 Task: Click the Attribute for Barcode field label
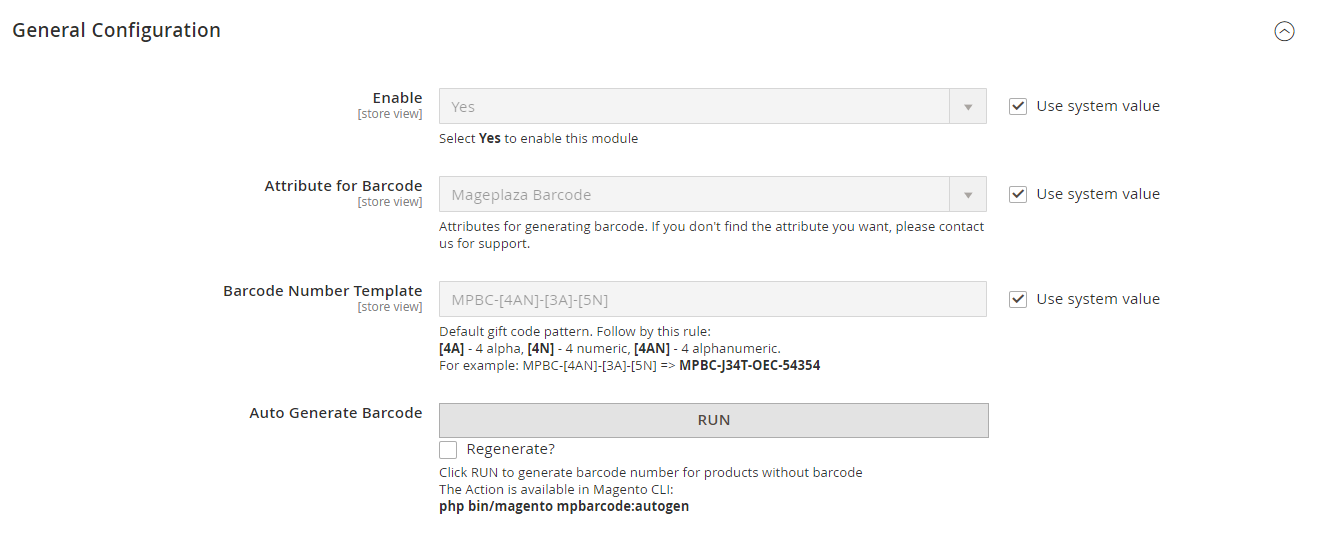pyautogui.click(x=343, y=186)
